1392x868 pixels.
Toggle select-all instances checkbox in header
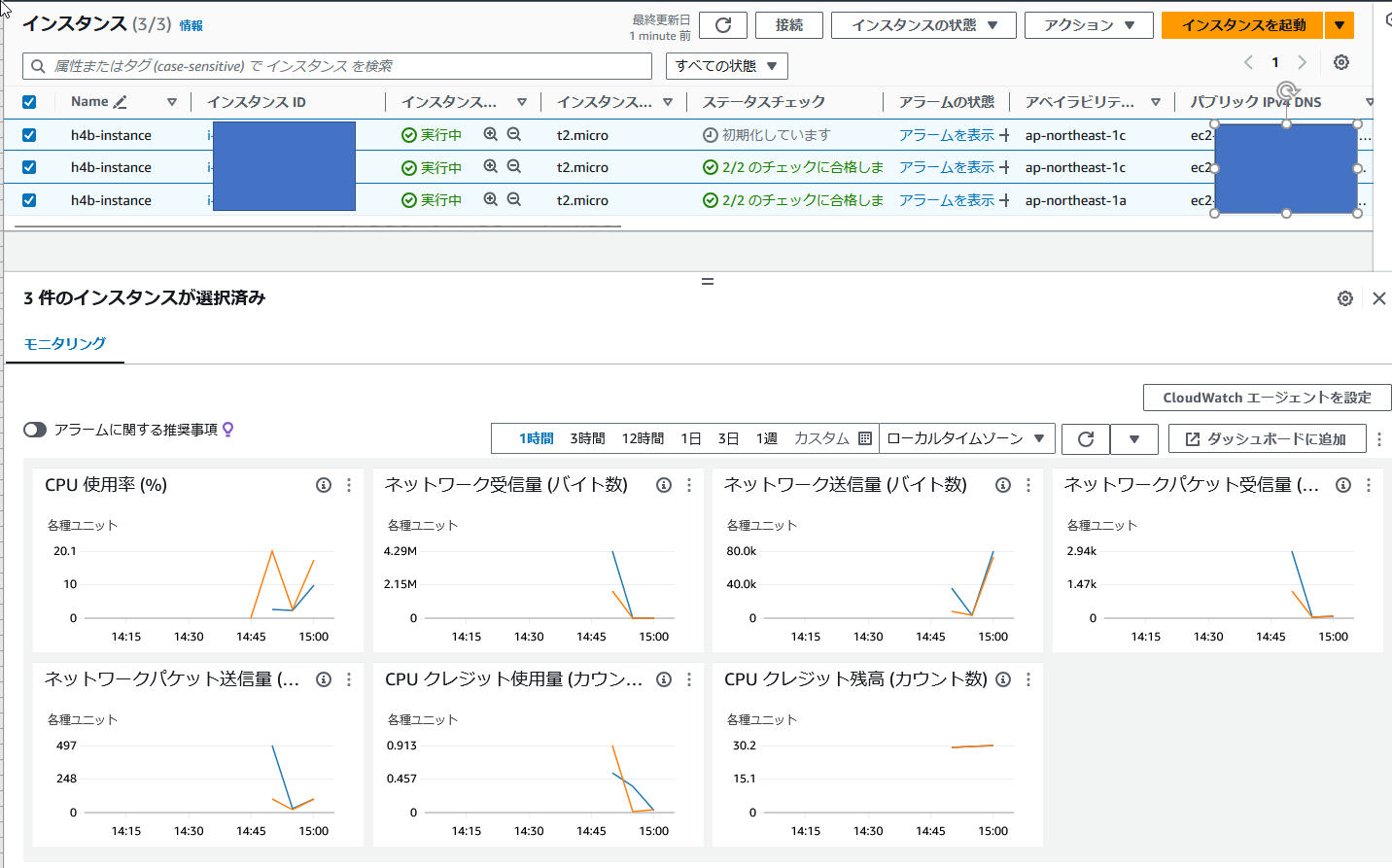(x=29, y=102)
